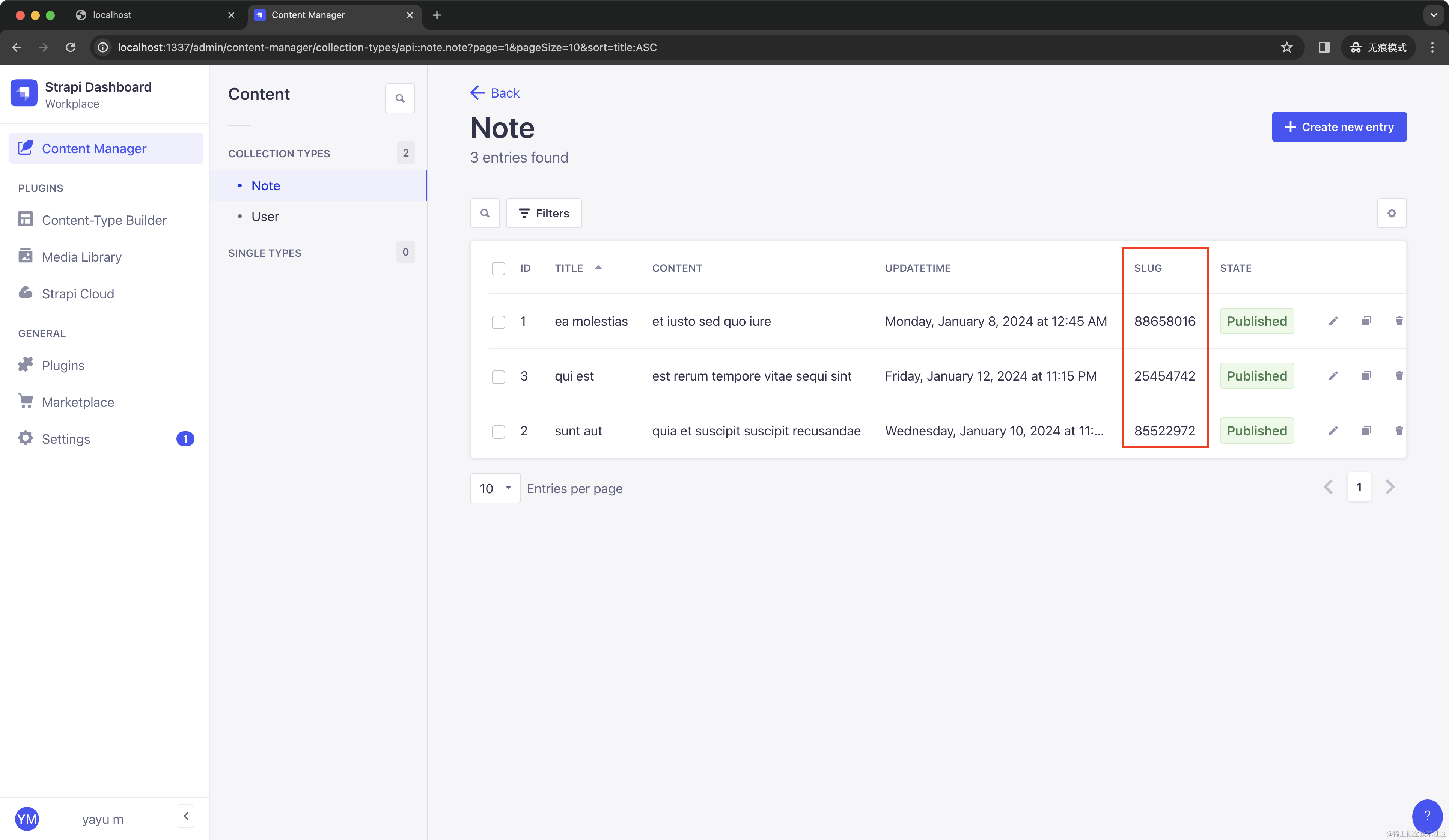Click the Create new entry button

click(1339, 127)
